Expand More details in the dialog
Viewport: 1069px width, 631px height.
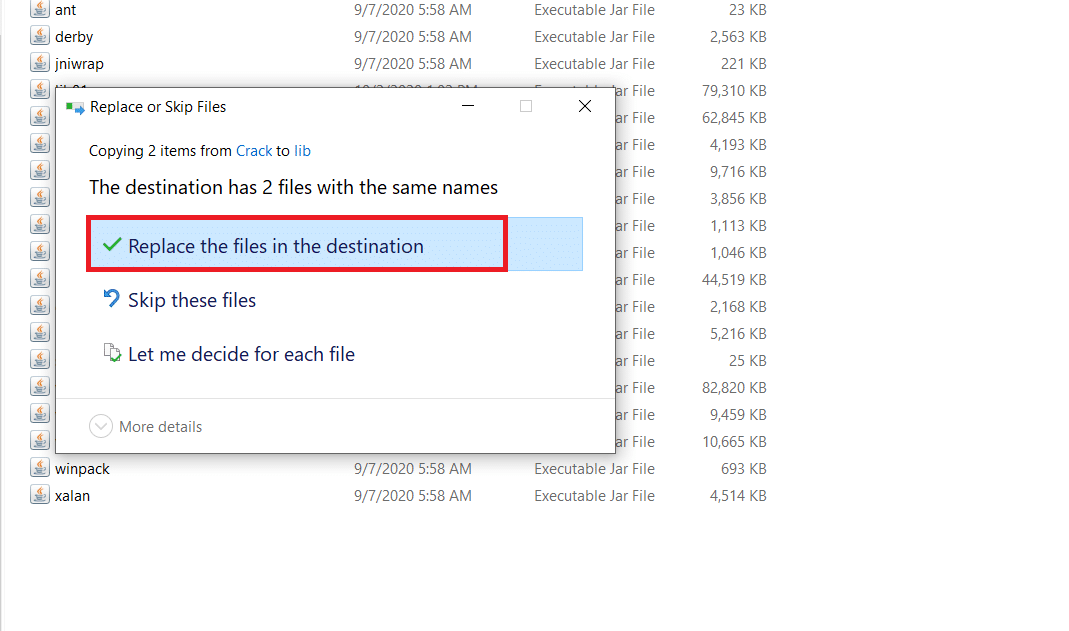coord(146,427)
